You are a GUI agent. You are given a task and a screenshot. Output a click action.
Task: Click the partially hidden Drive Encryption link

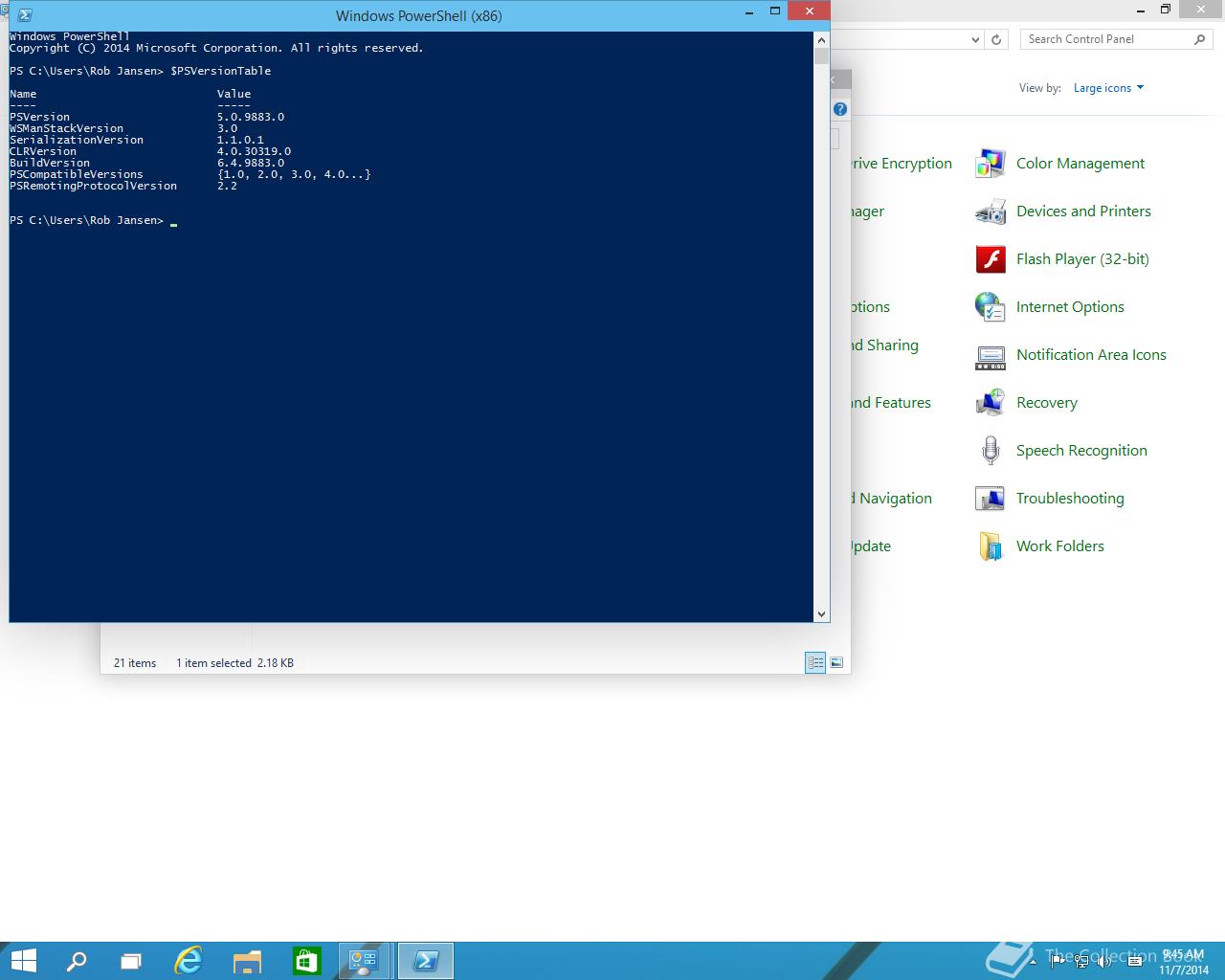(x=902, y=164)
